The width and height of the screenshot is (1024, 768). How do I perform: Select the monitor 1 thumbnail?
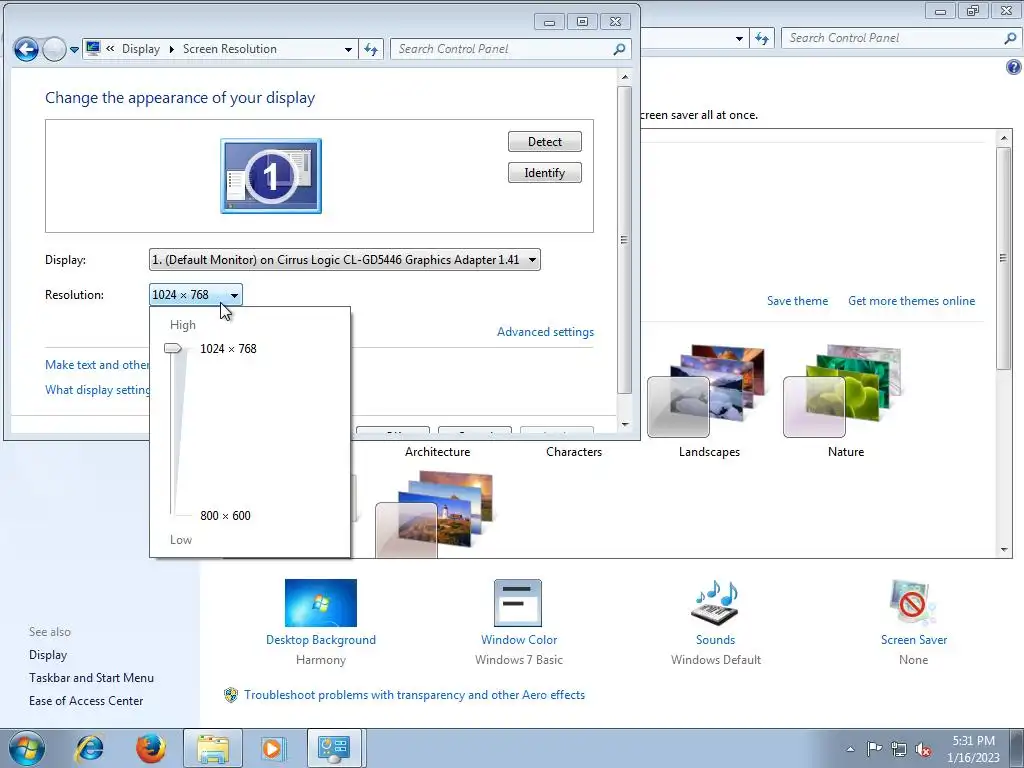click(271, 176)
